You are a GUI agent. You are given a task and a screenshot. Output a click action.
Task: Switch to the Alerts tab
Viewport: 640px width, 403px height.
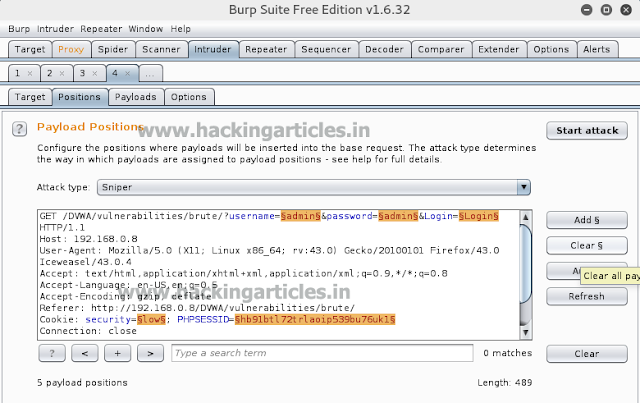(x=597, y=49)
